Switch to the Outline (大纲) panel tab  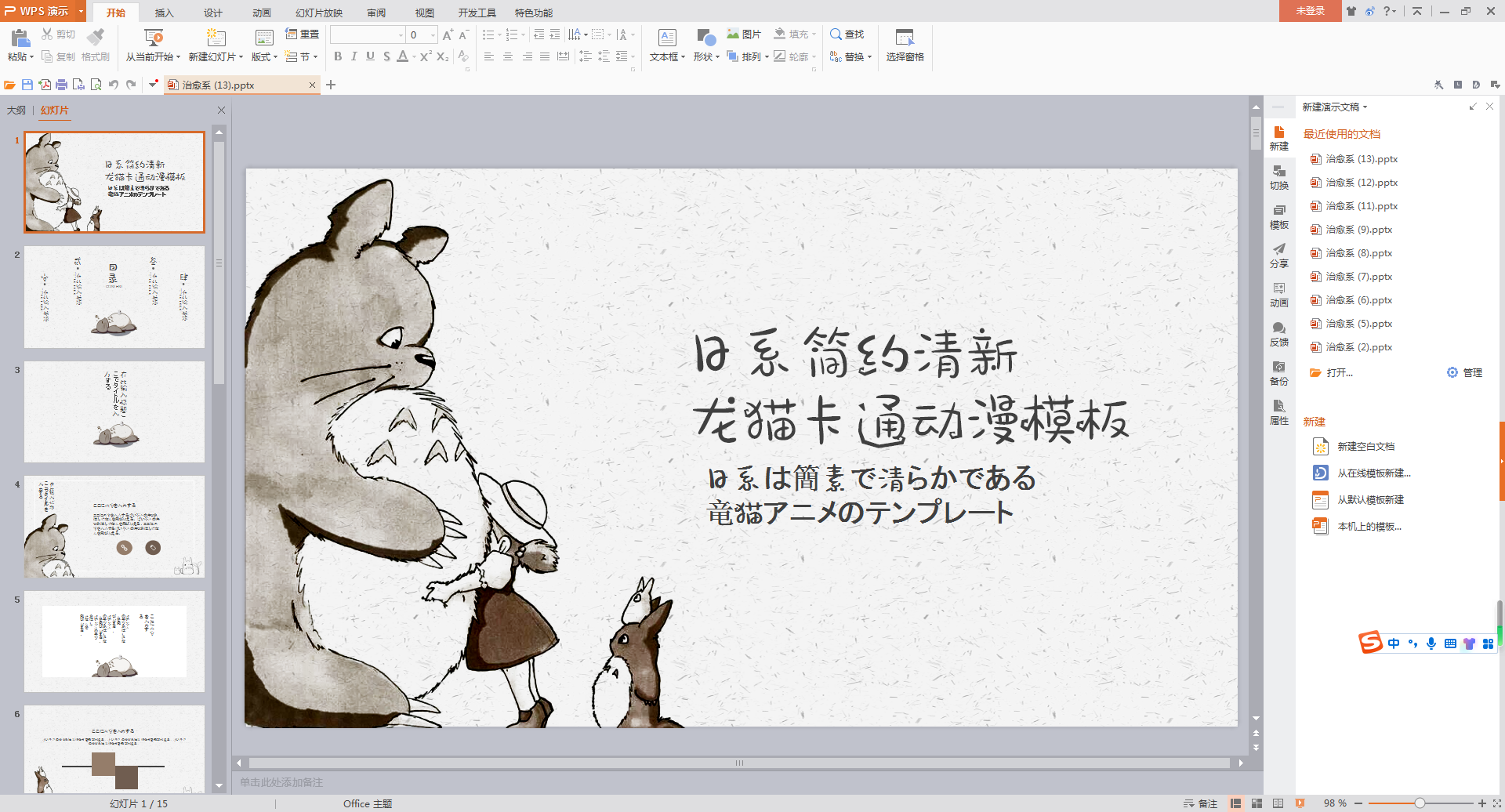pos(16,111)
